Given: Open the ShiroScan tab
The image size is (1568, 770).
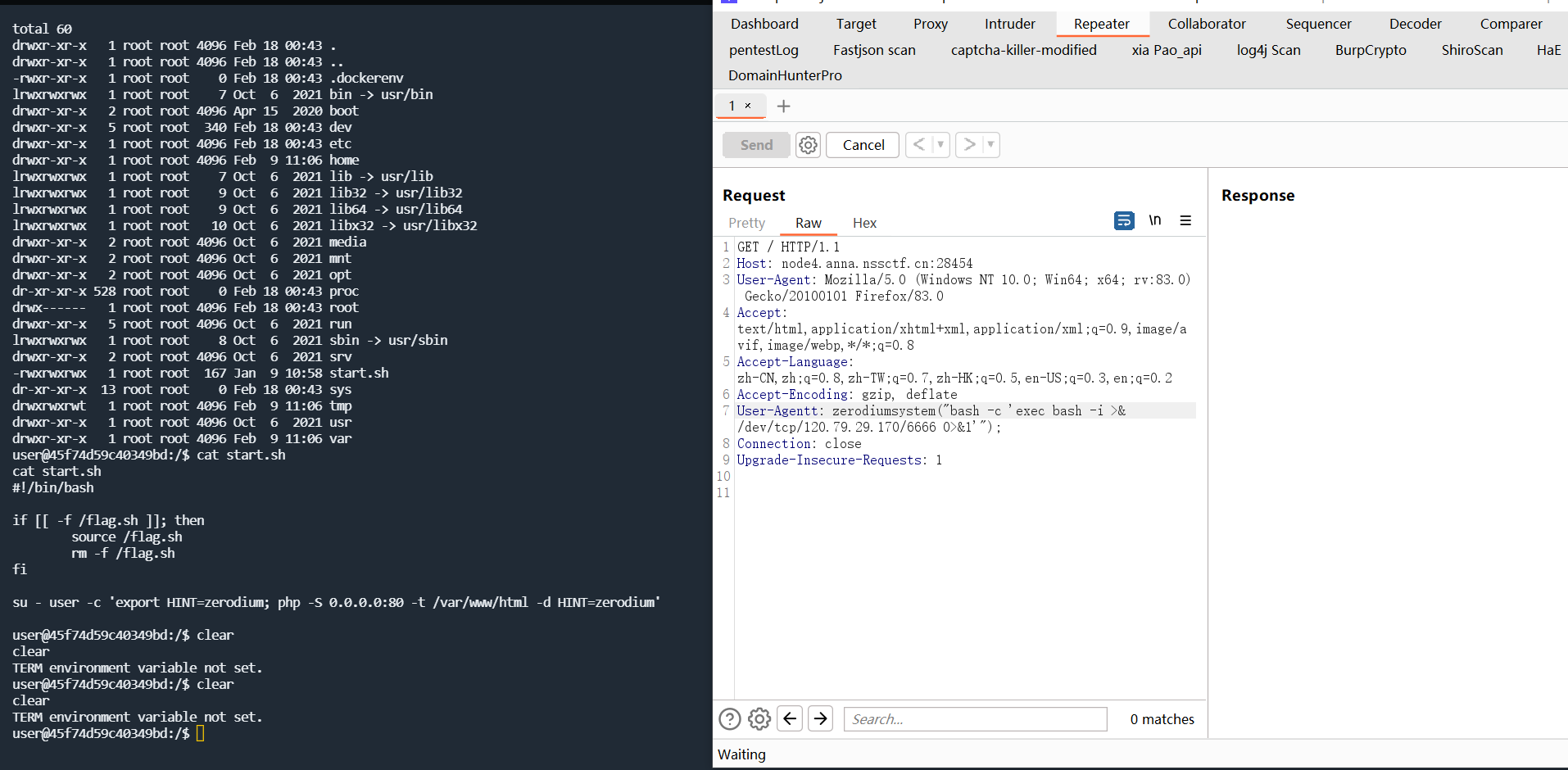Looking at the screenshot, I should pos(1472,50).
